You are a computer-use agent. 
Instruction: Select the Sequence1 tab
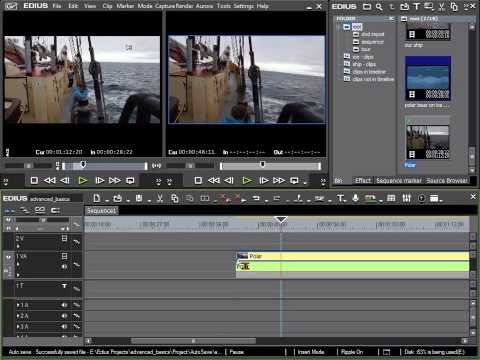(x=102, y=211)
